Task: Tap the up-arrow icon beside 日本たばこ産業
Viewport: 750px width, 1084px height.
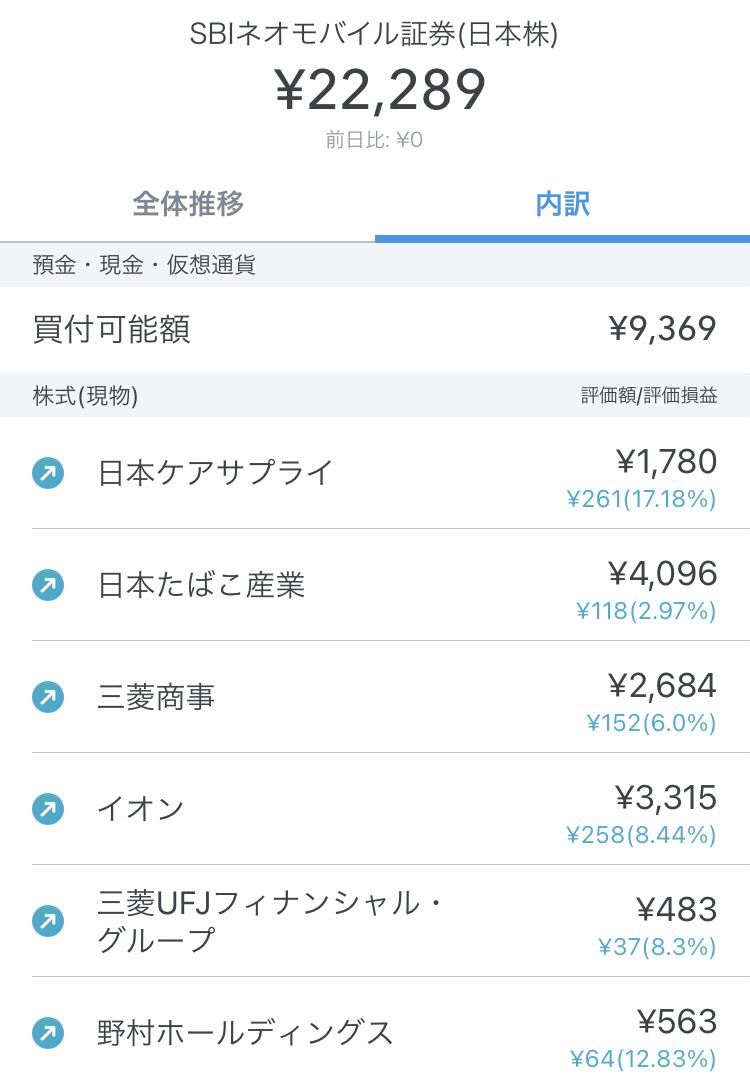Action: (x=48, y=586)
